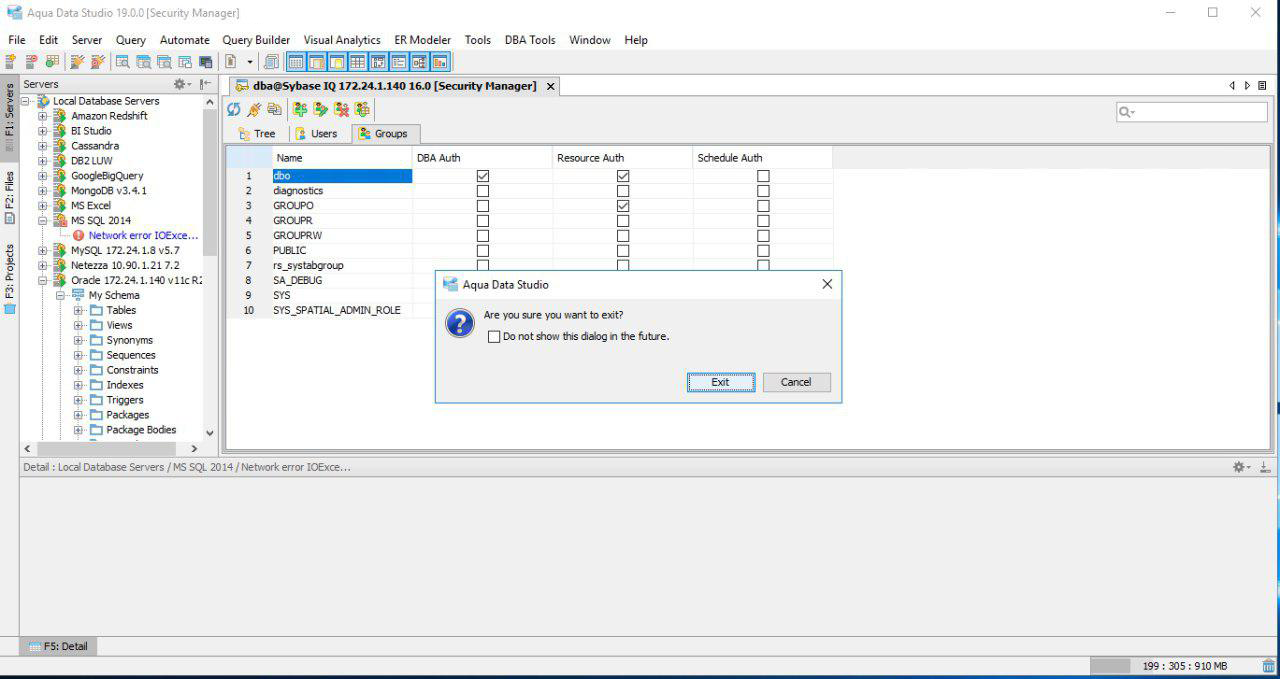1280x679 pixels.
Task: Expand the Tables folder
Action: click(79, 311)
